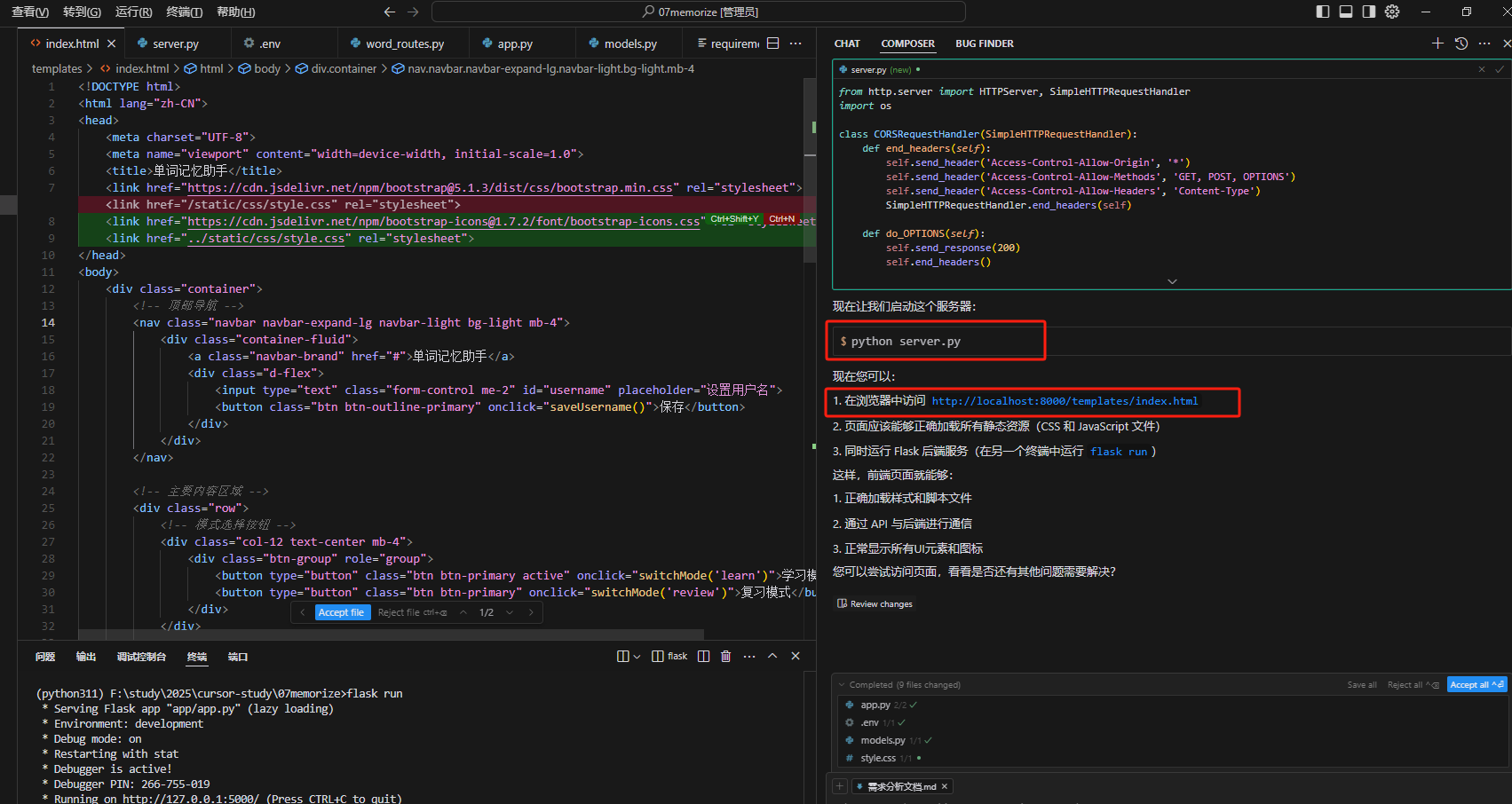Open the 问题 panel tab

click(45, 657)
